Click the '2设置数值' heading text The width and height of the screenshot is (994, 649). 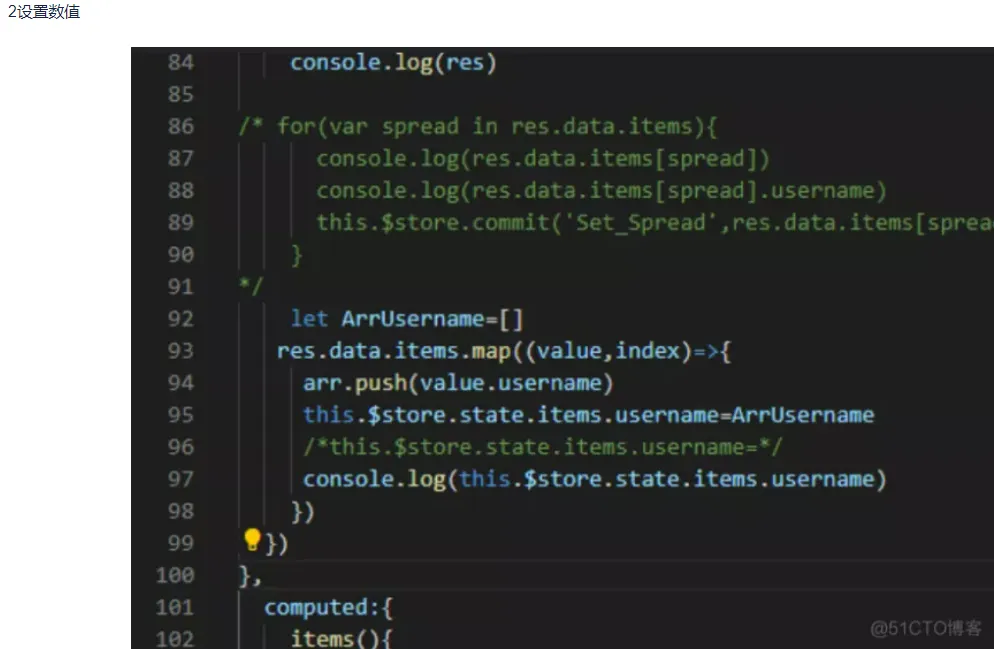(x=44, y=11)
